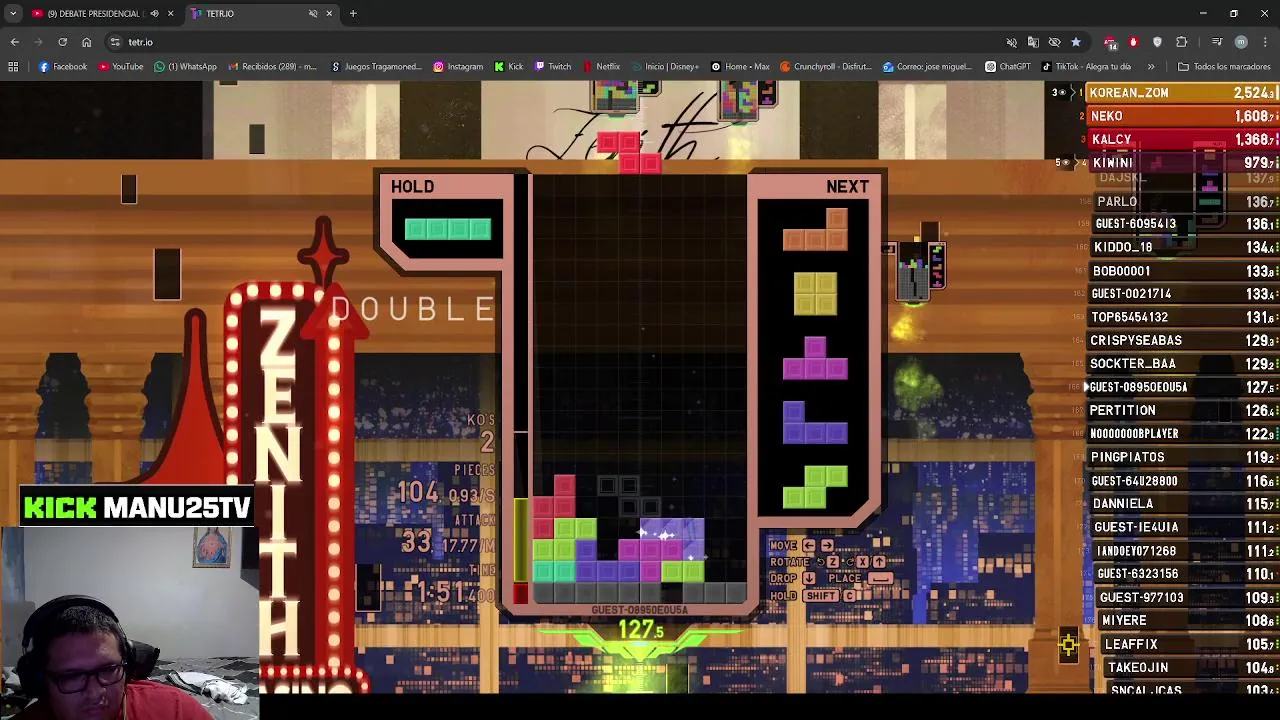Open the Recibidos Gmail bookmark
Image resolution: width=1280 pixels, height=720 pixels.
(x=271, y=67)
